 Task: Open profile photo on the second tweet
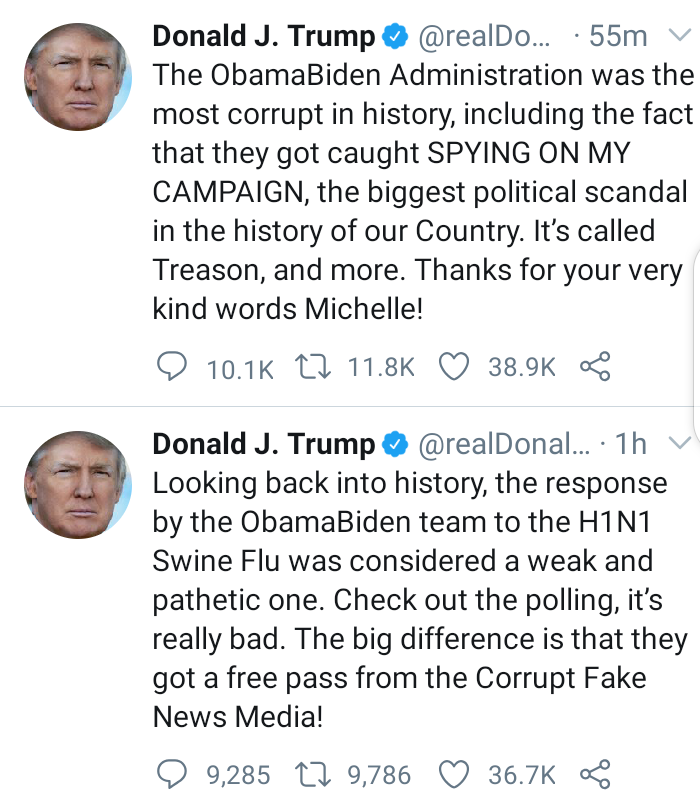[77, 484]
